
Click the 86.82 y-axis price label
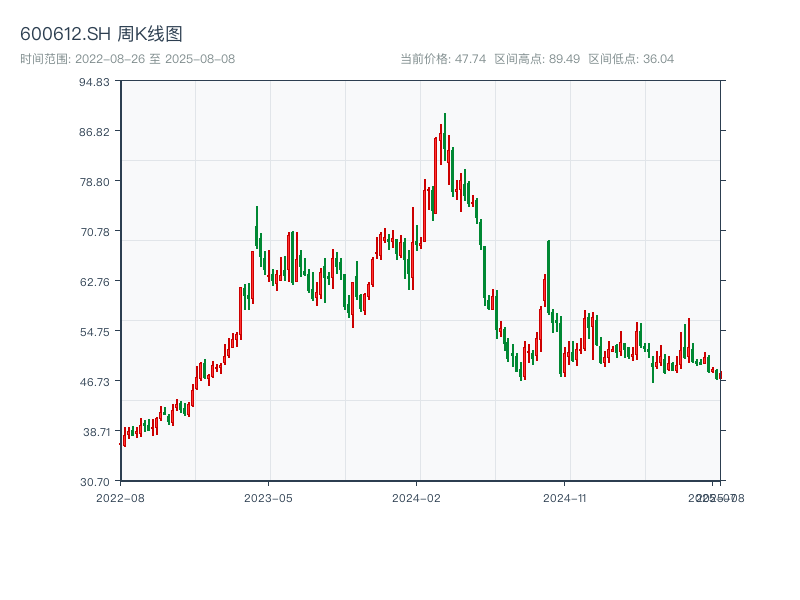coord(94,132)
